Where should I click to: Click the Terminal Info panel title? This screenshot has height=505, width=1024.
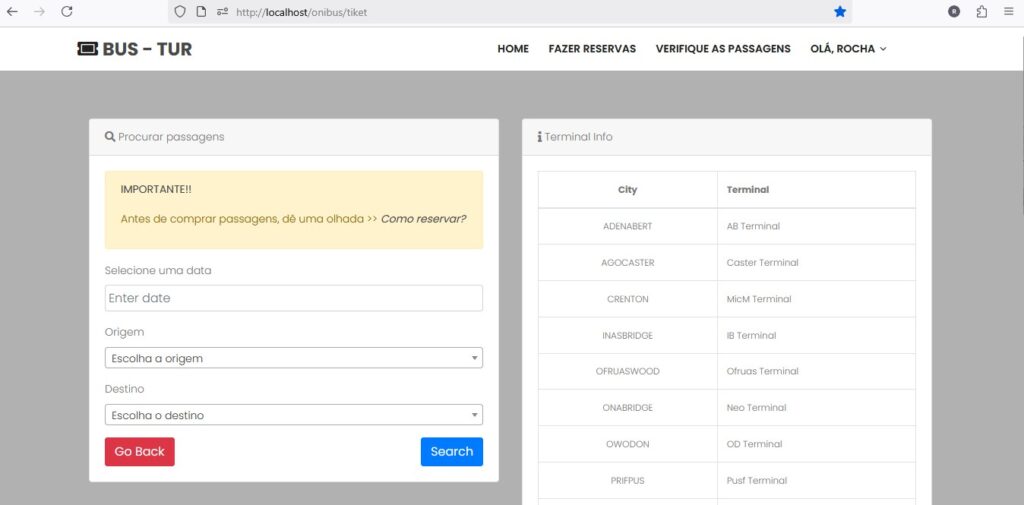(579, 137)
